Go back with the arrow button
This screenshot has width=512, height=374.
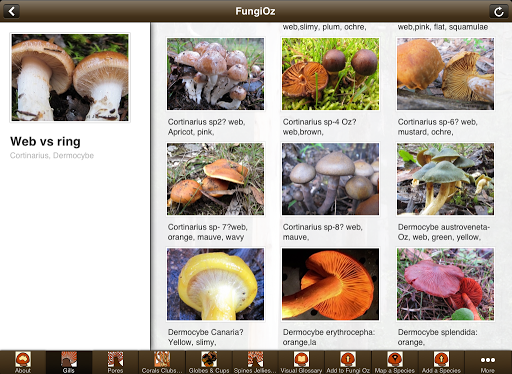click(x=11, y=11)
